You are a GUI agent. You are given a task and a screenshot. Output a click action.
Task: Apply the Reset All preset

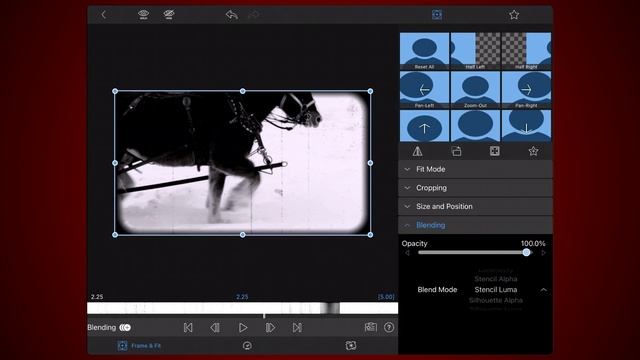pos(424,51)
